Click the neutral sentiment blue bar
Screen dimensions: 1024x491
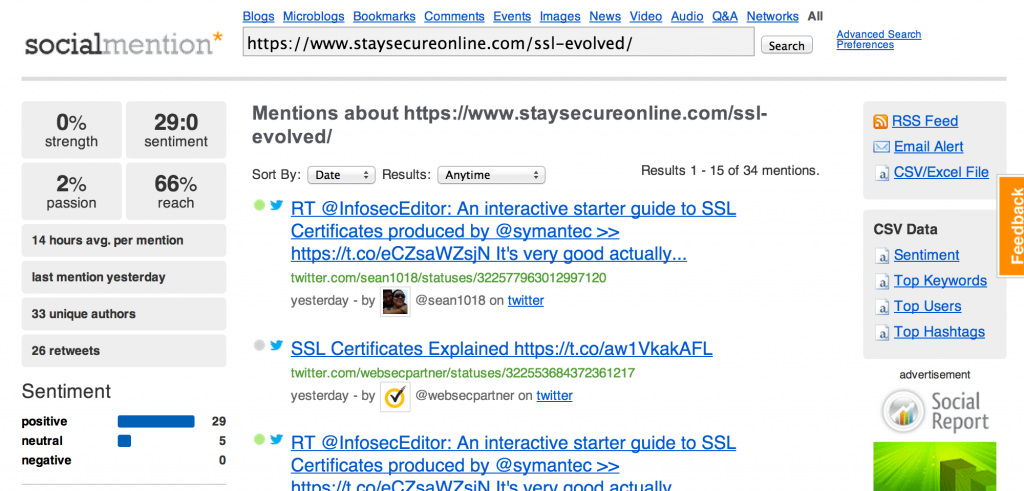(x=124, y=441)
